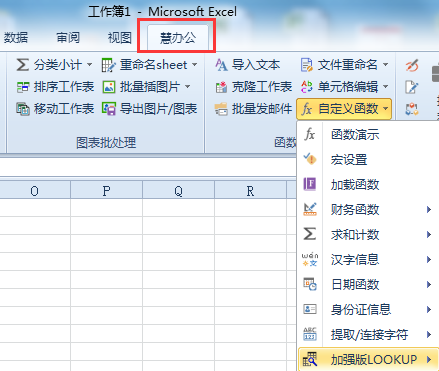Open the 重命名sheet dropdown arrow
The image size is (439, 371).
coord(194,65)
